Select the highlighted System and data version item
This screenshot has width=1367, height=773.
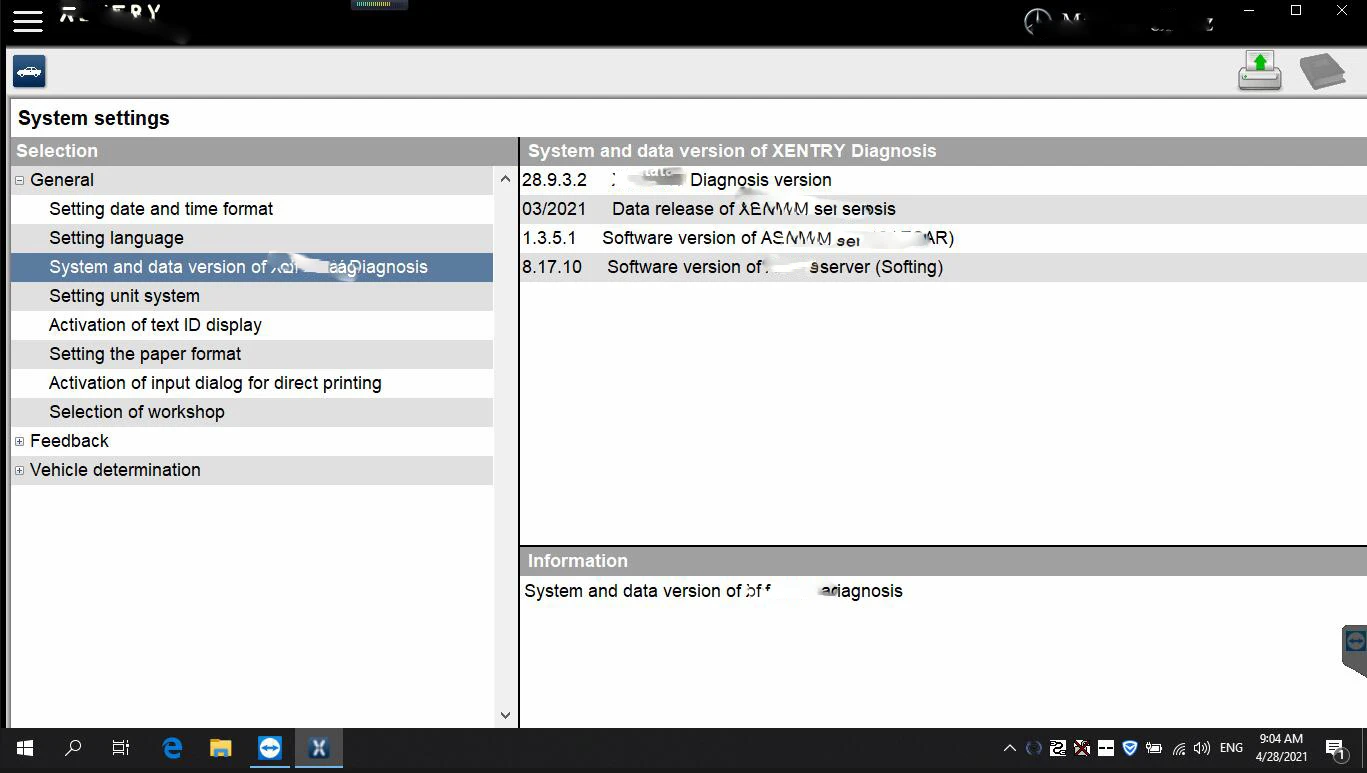[x=252, y=267]
